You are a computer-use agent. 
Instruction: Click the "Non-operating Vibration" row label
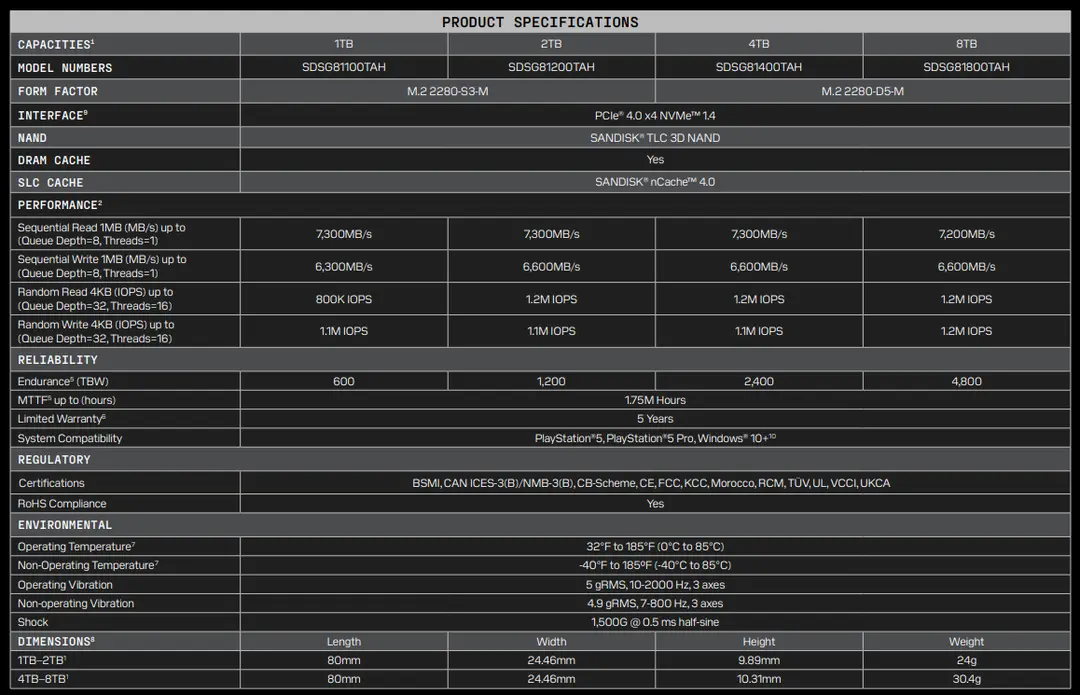click(76, 603)
